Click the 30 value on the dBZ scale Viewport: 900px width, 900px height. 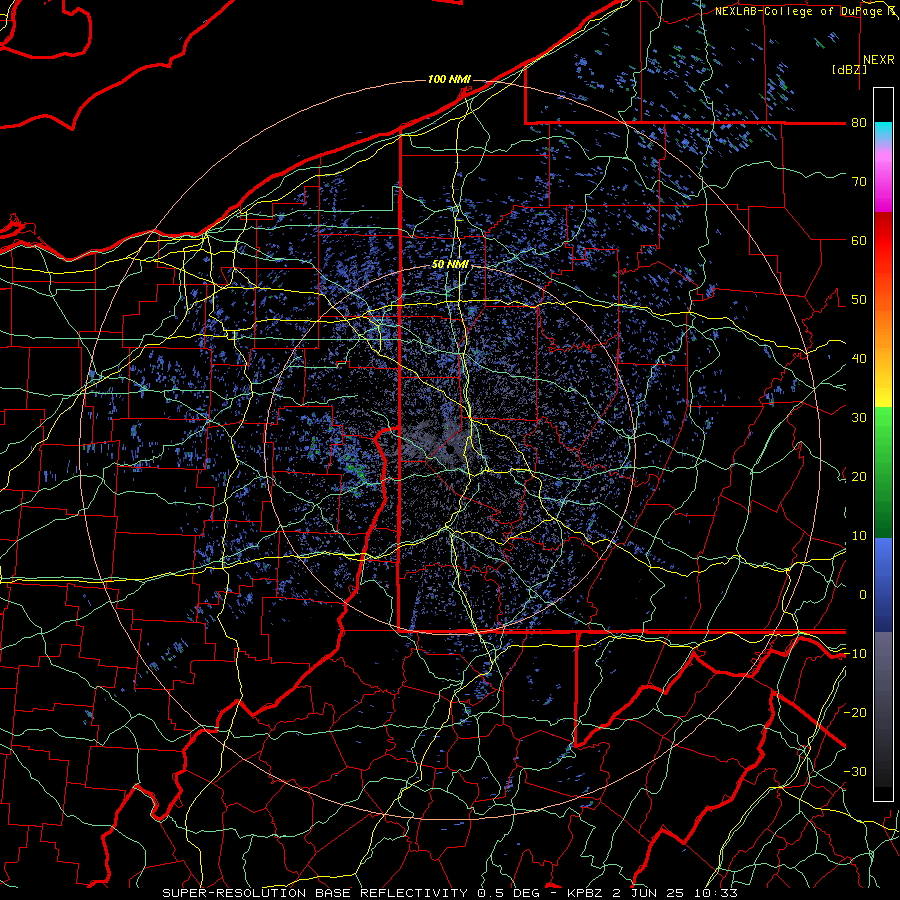point(859,417)
